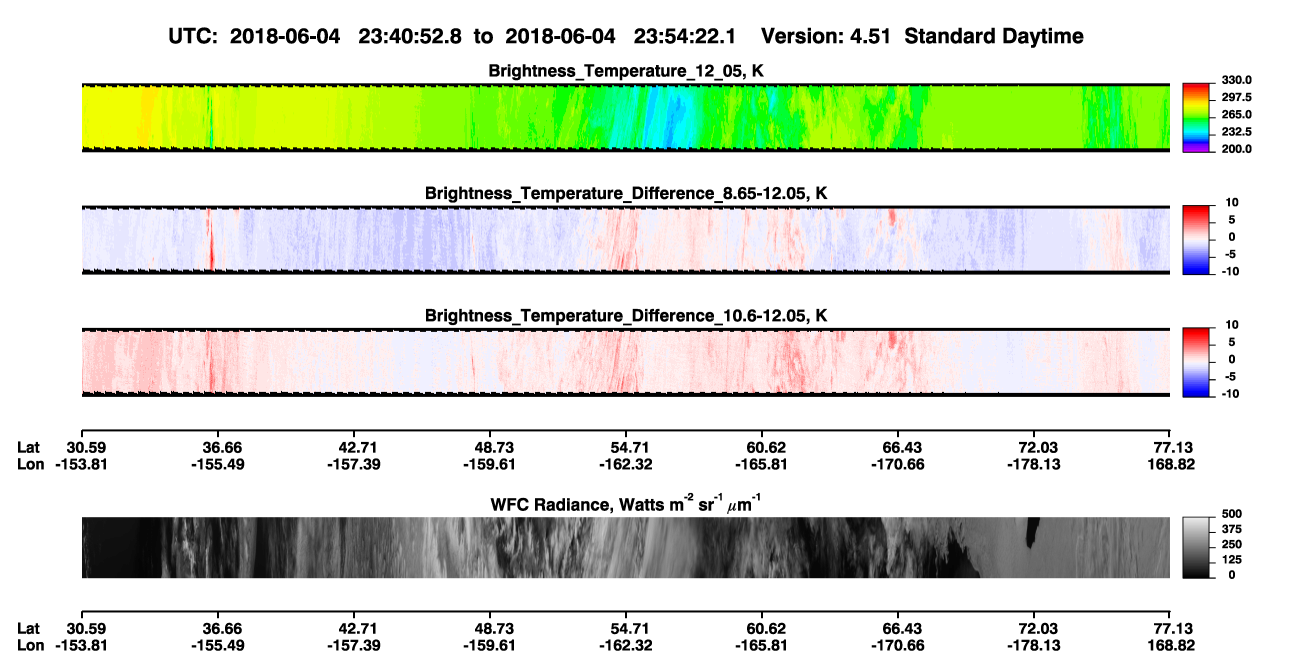Click the '-10' tick on 8.65-12.05 colorbar
Screen dimensions: 1300x667
1230,271
